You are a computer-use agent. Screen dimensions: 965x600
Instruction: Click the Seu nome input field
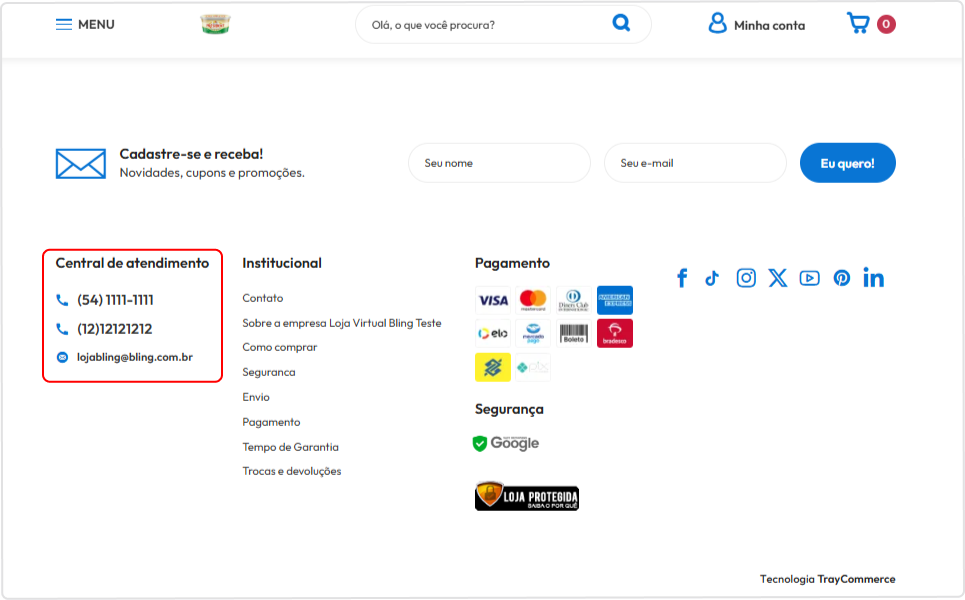tap(499, 163)
